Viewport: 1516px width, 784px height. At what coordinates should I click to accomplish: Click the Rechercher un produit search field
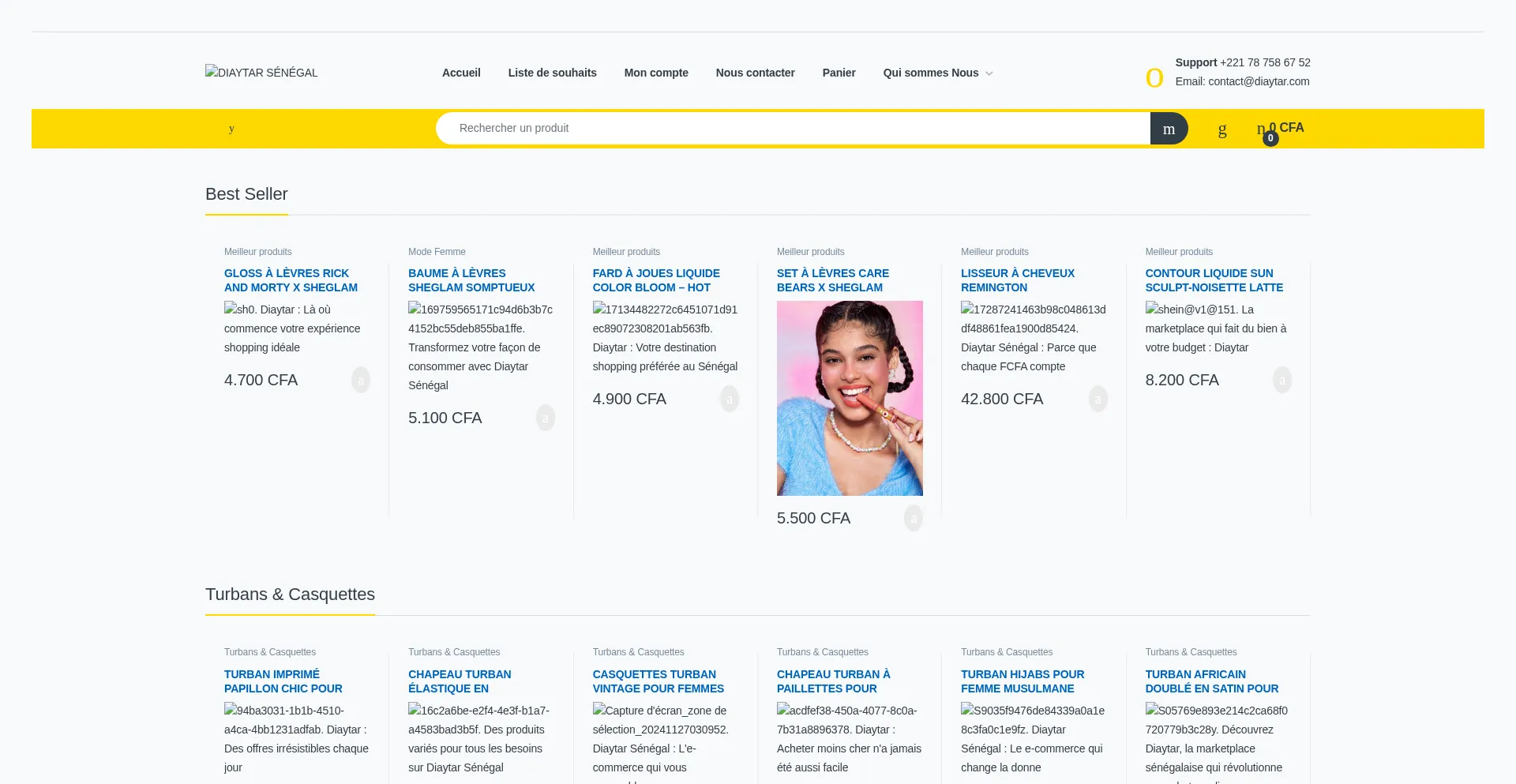(x=793, y=129)
